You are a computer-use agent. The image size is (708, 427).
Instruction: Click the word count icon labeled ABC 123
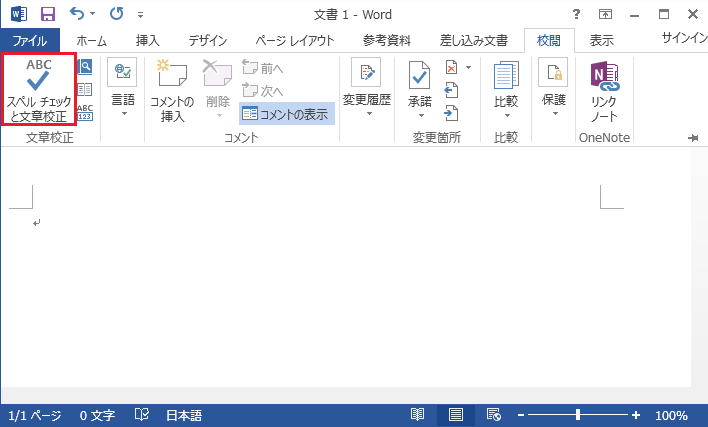click(x=86, y=111)
